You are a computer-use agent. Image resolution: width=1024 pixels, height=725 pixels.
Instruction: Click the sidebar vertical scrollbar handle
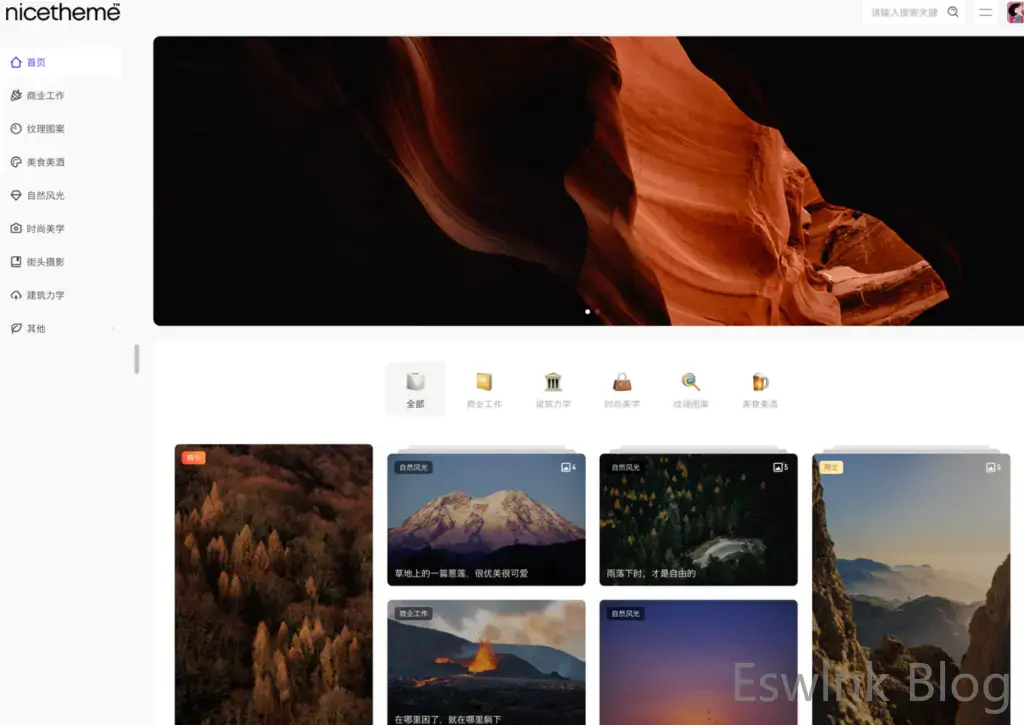[137, 359]
